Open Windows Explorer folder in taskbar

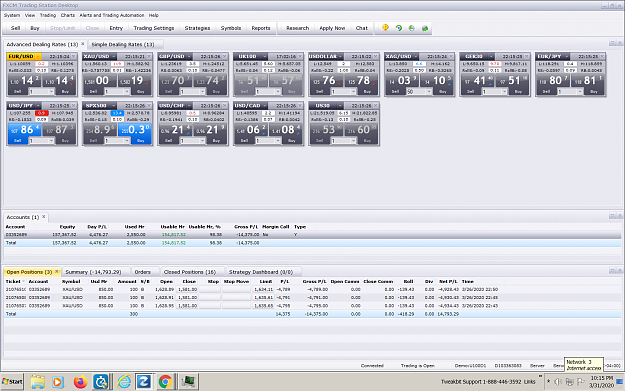pyautogui.click(x=37, y=382)
